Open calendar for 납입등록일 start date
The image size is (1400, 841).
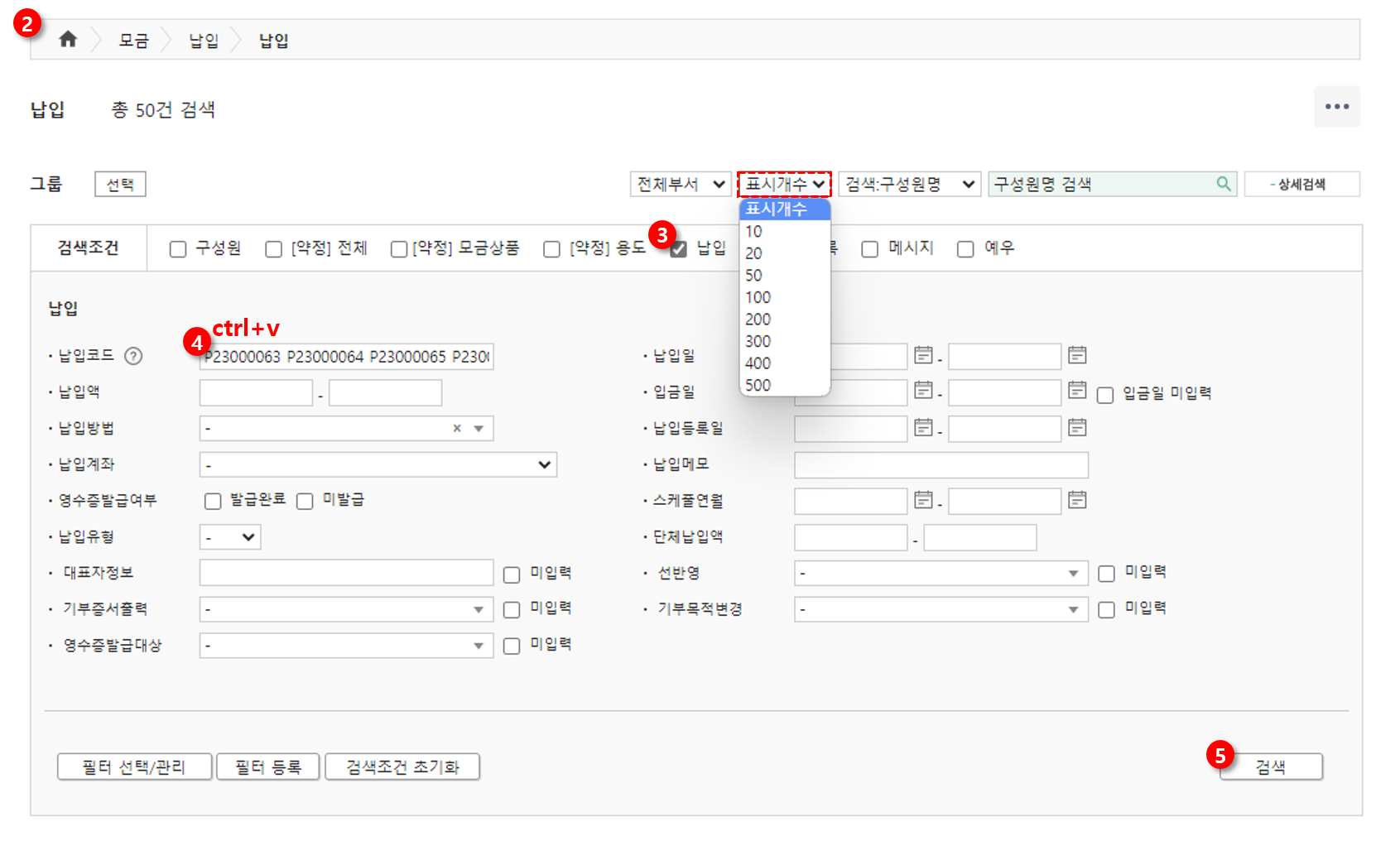coord(923,427)
